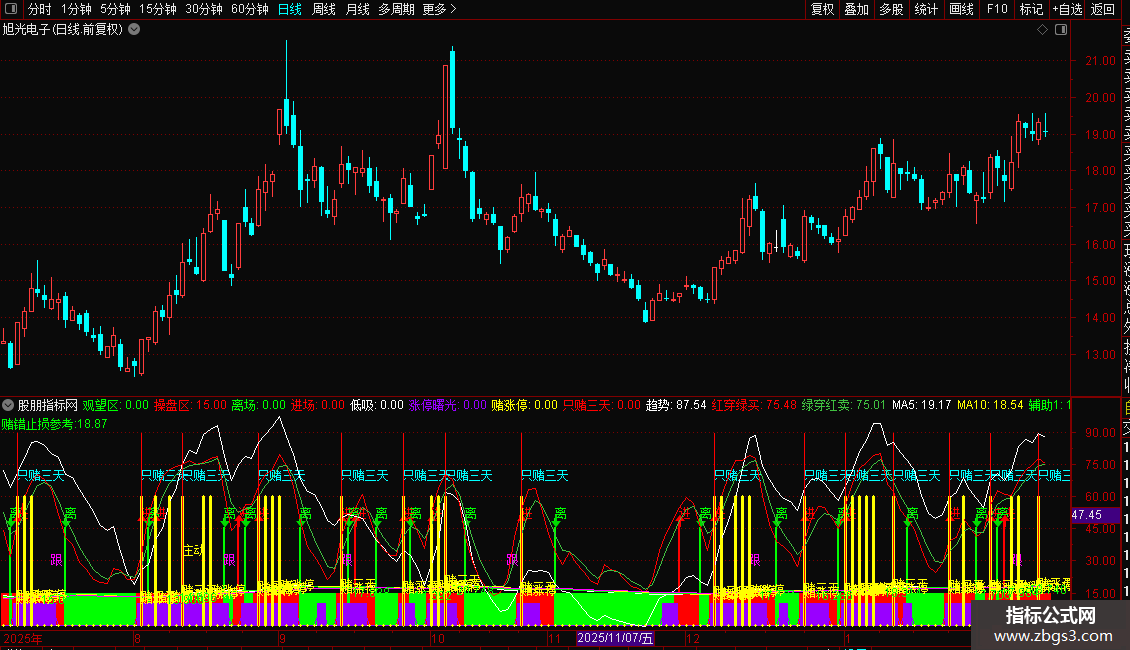Image resolution: width=1130 pixels, height=650 pixels.
Task: Click the MA5: 19.17 value
Action: click(x=922, y=405)
